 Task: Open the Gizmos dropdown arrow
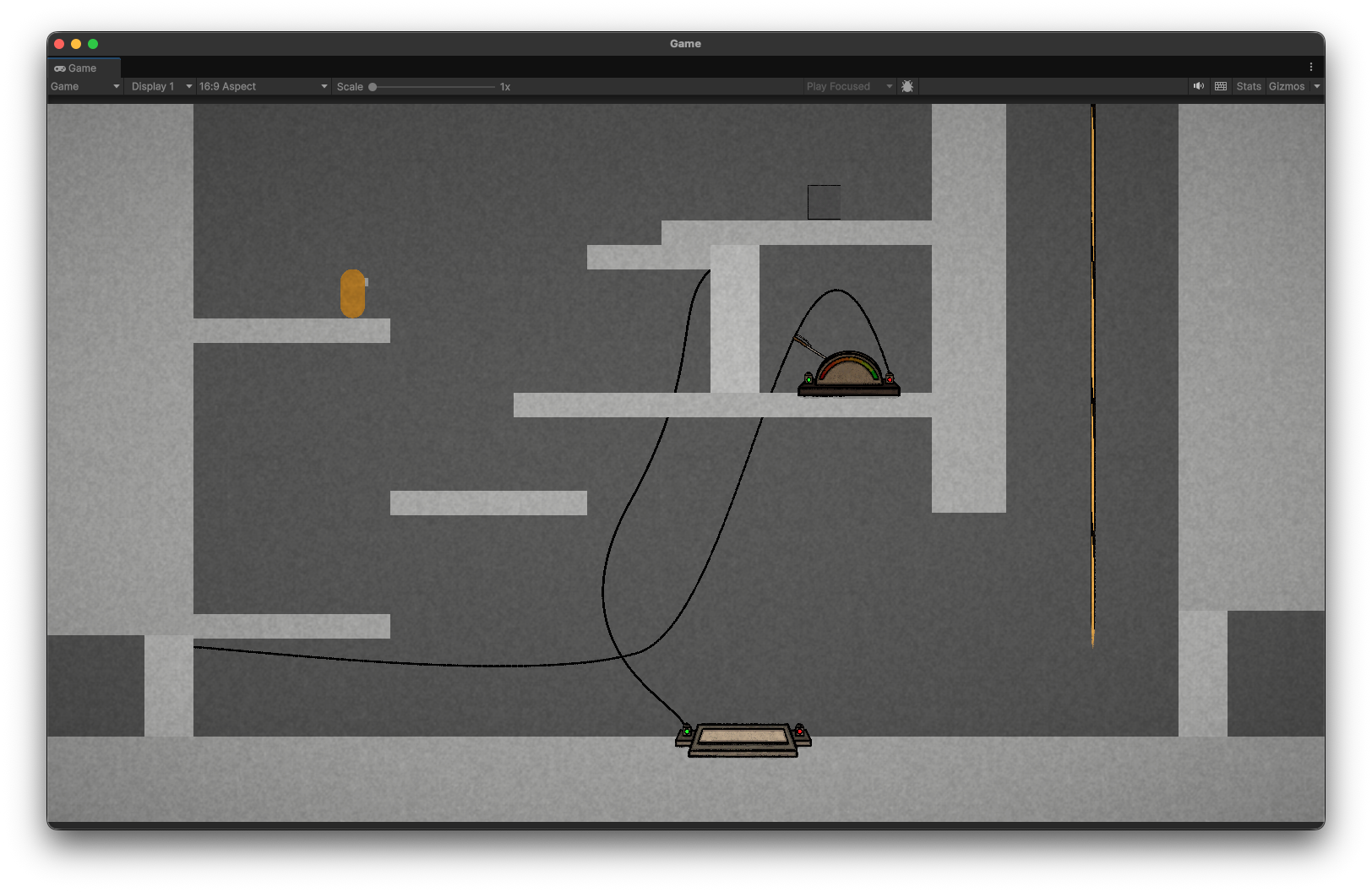click(1317, 86)
